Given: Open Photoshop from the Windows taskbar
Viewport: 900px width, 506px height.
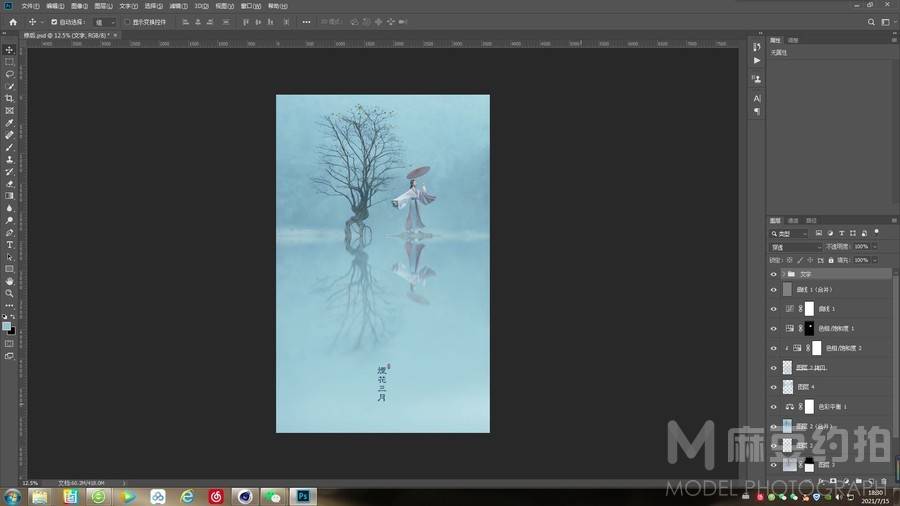Looking at the screenshot, I should [x=303, y=496].
